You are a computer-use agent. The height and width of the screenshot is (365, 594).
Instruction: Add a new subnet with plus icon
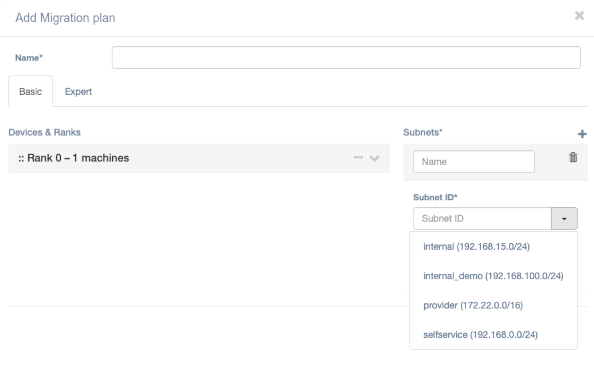[x=582, y=134]
